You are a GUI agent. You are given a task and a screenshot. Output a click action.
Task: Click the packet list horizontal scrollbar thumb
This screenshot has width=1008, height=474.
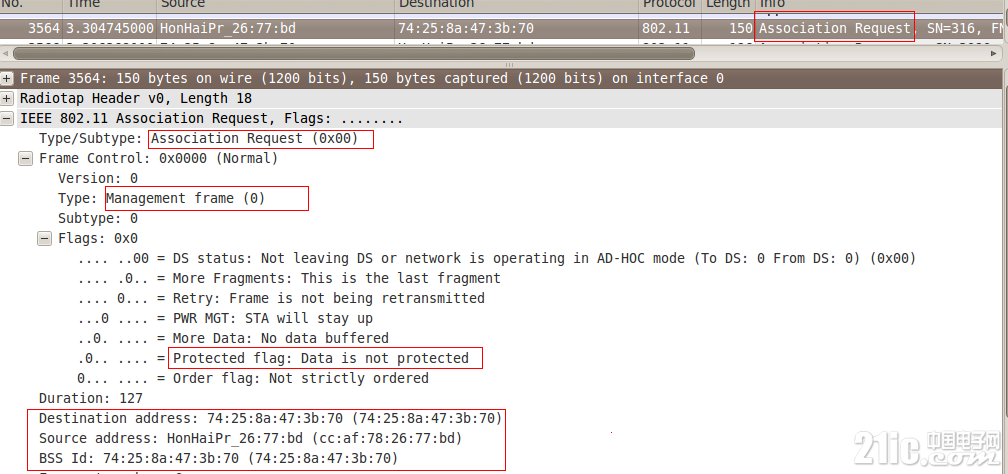(x=354, y=53)
